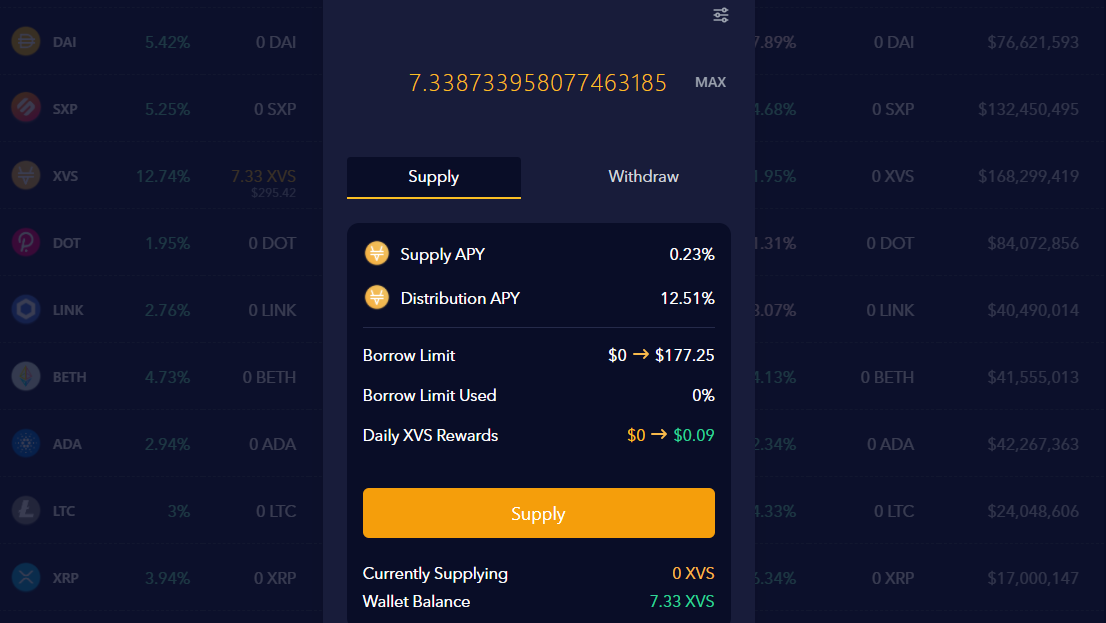Viewport: 1106px width, 623px height.
Task: Click the $84,072,856 DOT liquidity value
Action: (1033, 243)
